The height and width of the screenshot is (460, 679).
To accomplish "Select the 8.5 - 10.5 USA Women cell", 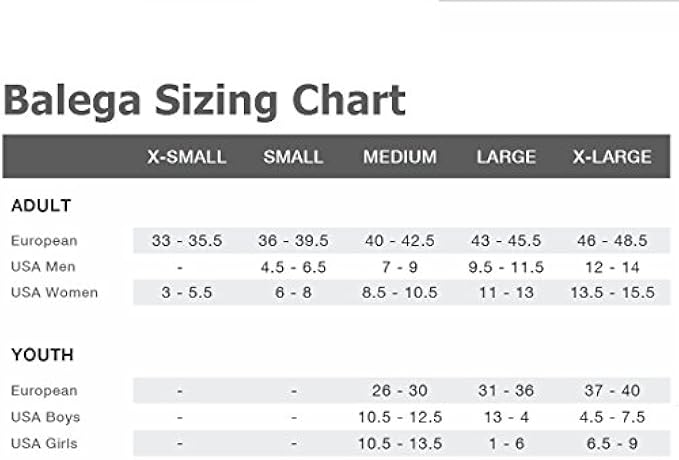I will (399, 293).
